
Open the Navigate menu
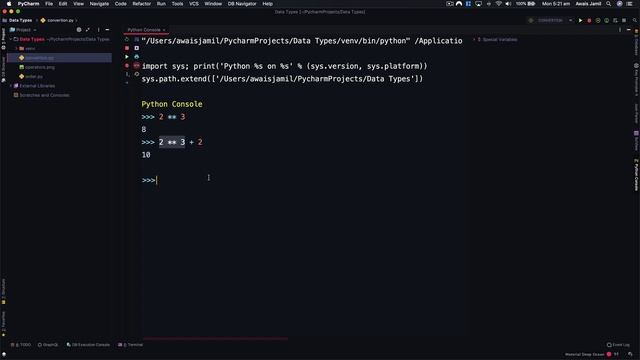click(x=99, y=4)
